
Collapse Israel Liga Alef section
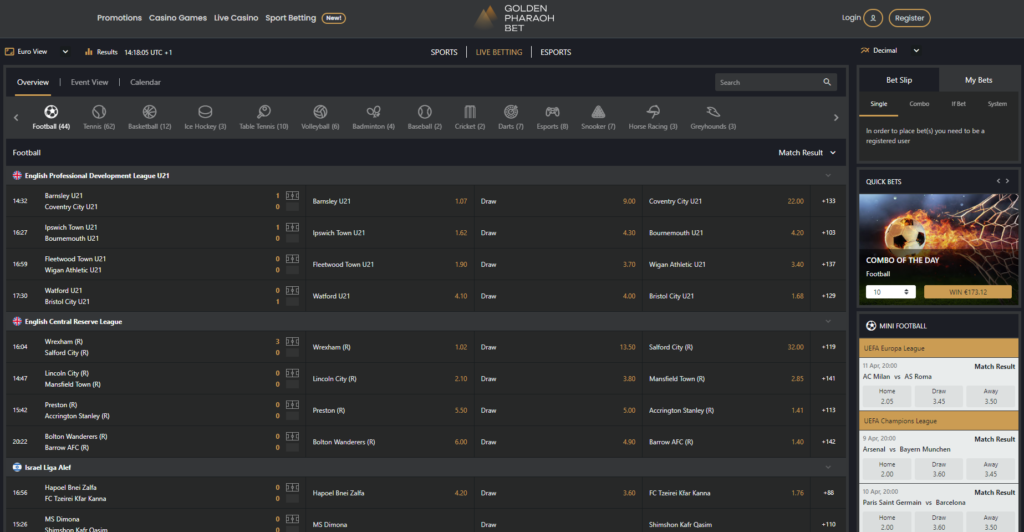point(828,467)
